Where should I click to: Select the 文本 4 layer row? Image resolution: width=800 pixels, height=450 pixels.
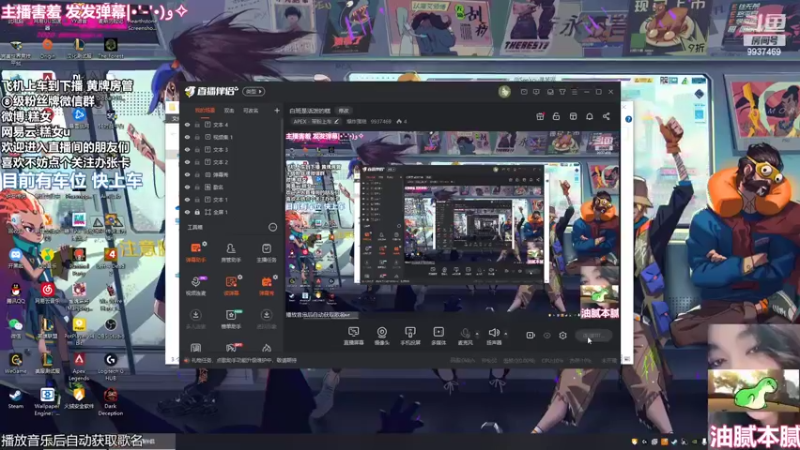(x=231, y=124)
